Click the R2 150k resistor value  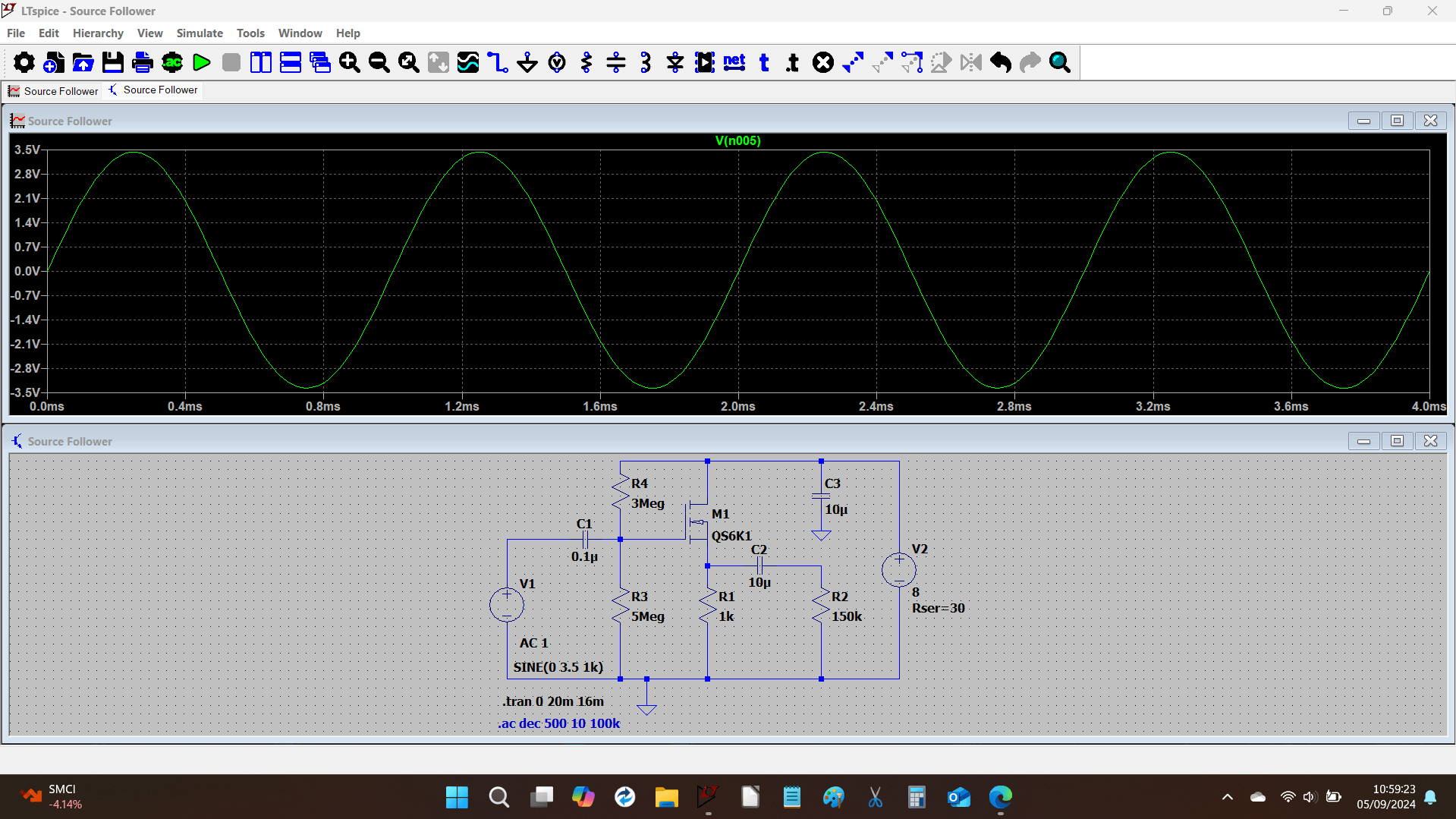pos(847,616)
